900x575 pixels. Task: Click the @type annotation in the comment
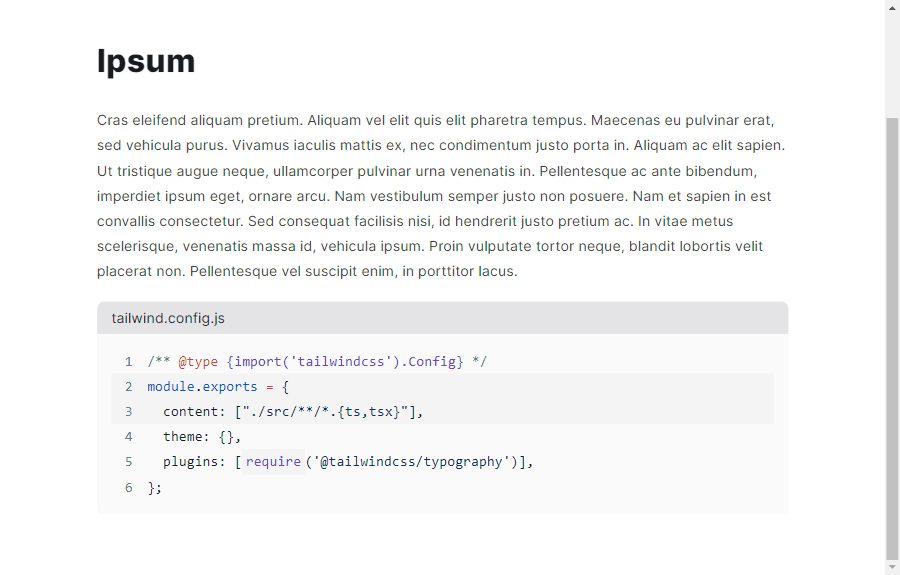(x=198, y=362)
